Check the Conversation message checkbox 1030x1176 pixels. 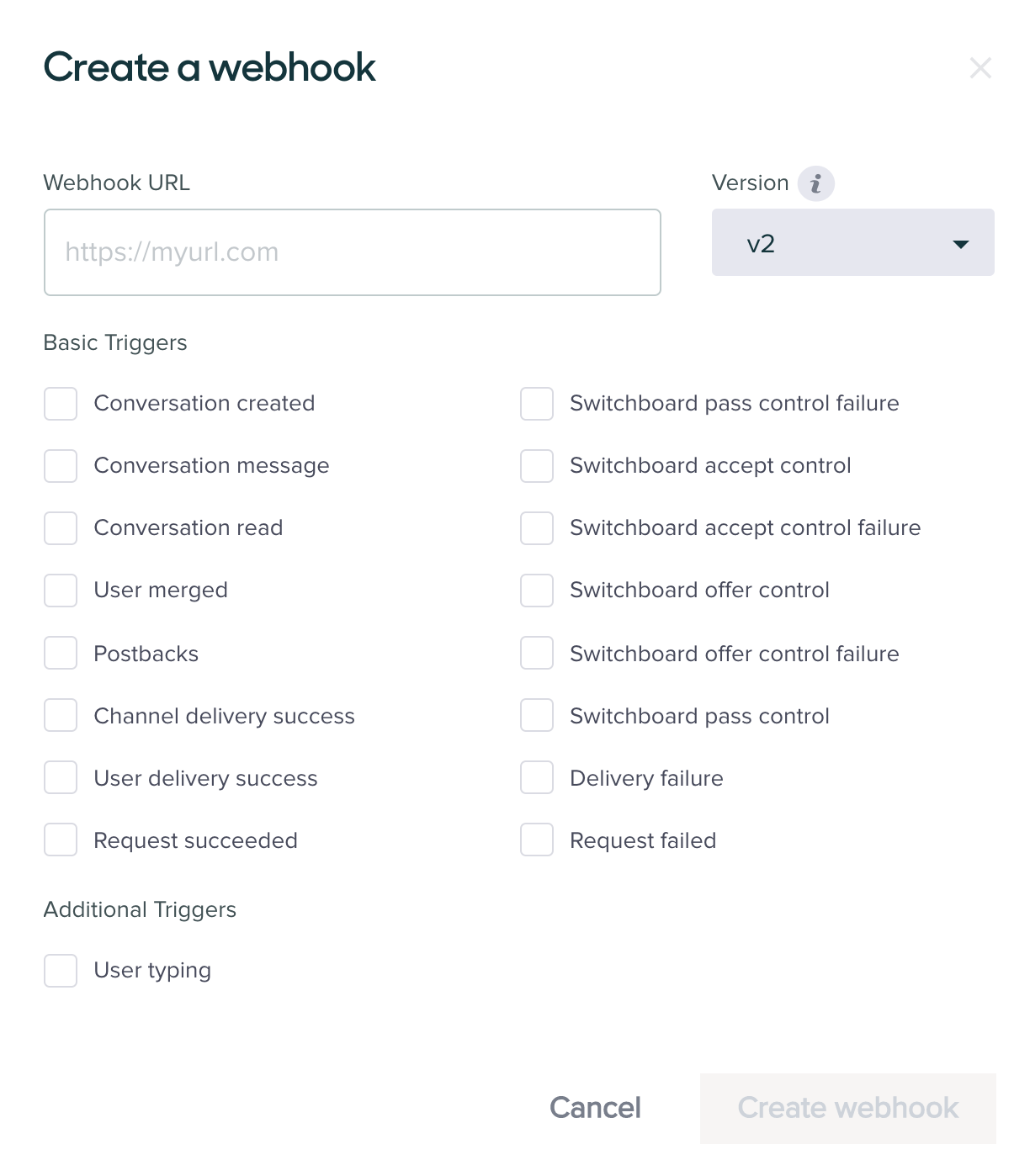[61, 466]
